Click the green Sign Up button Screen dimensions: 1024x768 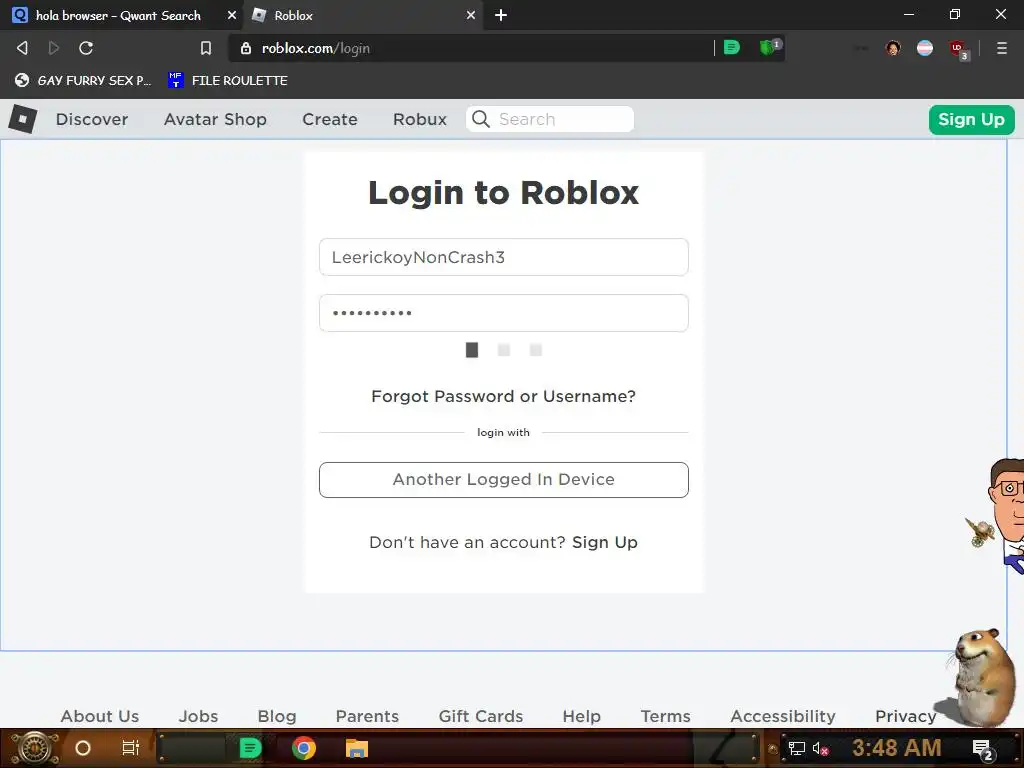971,120
